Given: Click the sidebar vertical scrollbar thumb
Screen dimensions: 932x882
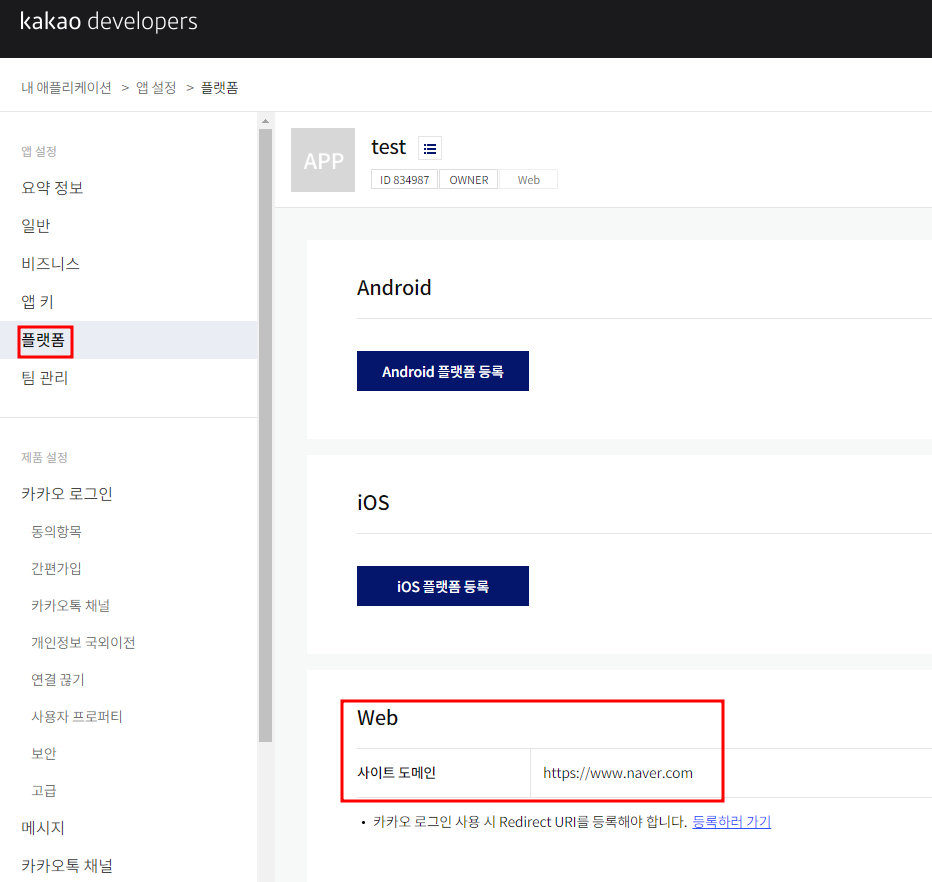Looking at the screenshot, I should pos(265,435).
